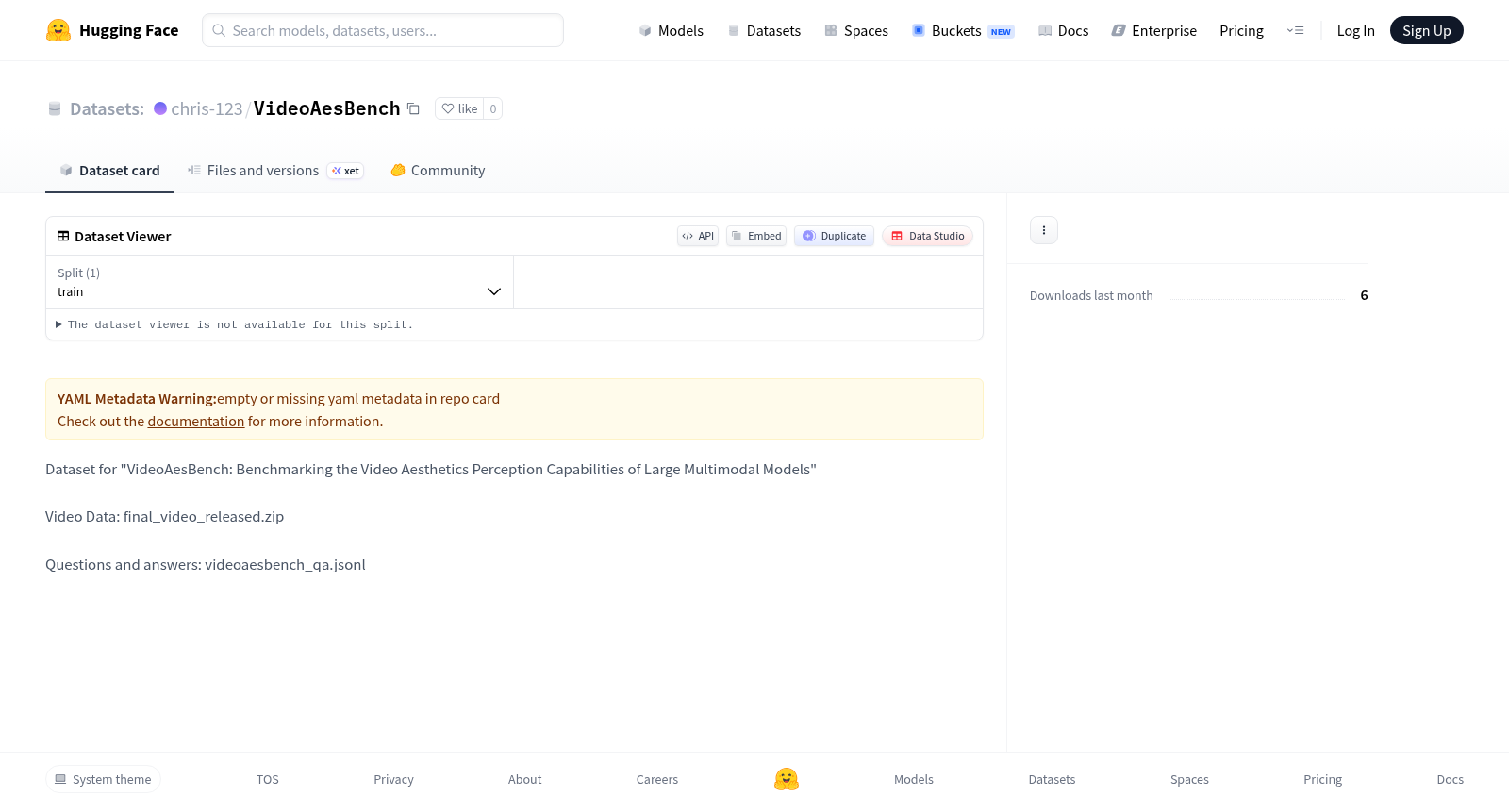
Task: Open Data Studio
Action: (927, 236)
